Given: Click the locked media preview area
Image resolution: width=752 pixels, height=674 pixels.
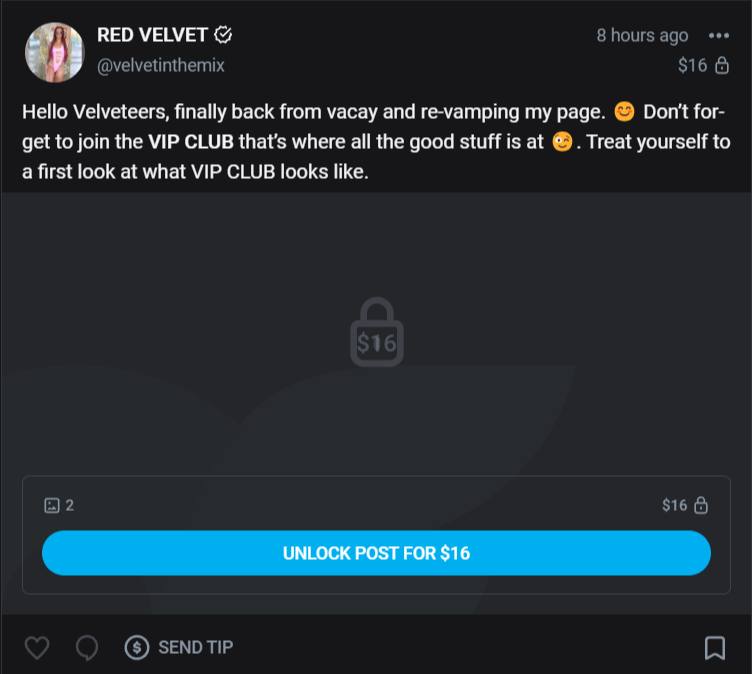Looking at the screenshot, I should (376, 333).
